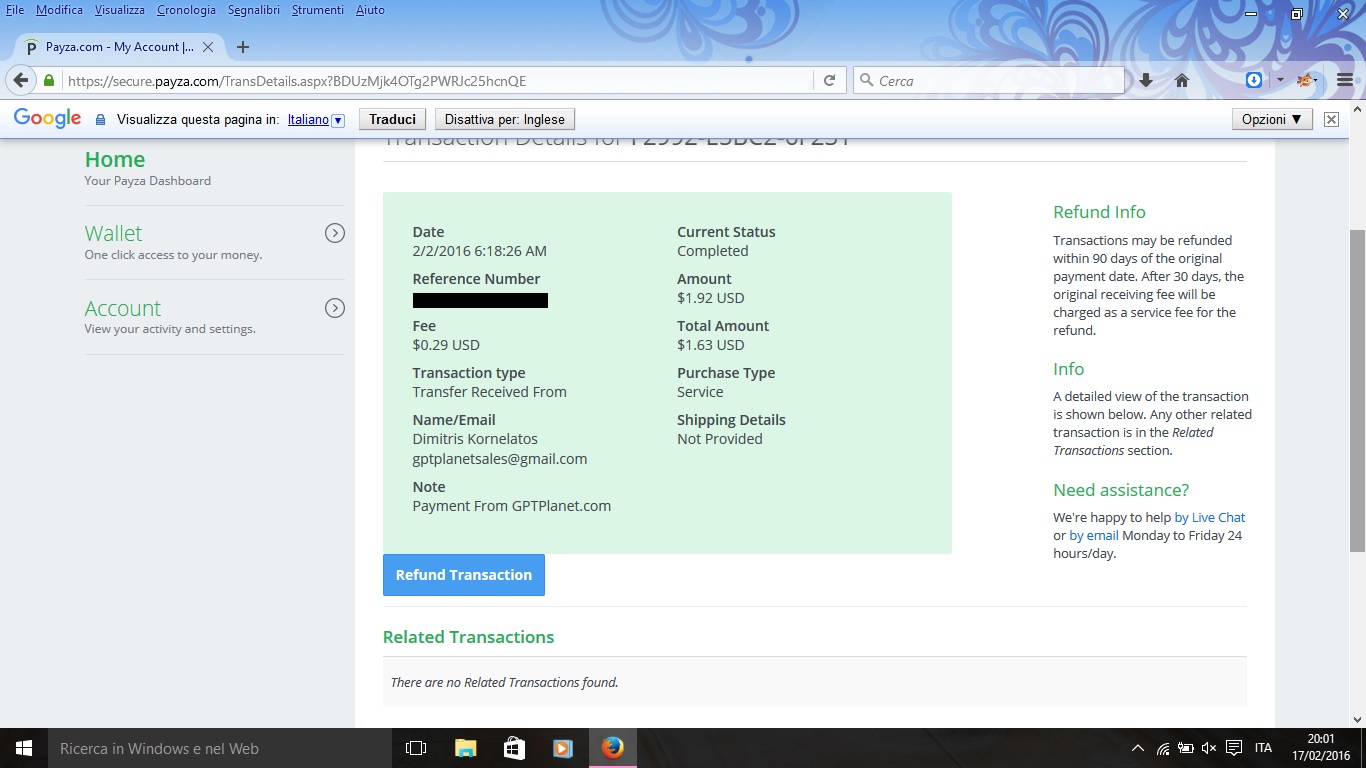The image size is (1366, 768).
Task: Reload the page with the refresh icon
Action: (829, 81)
